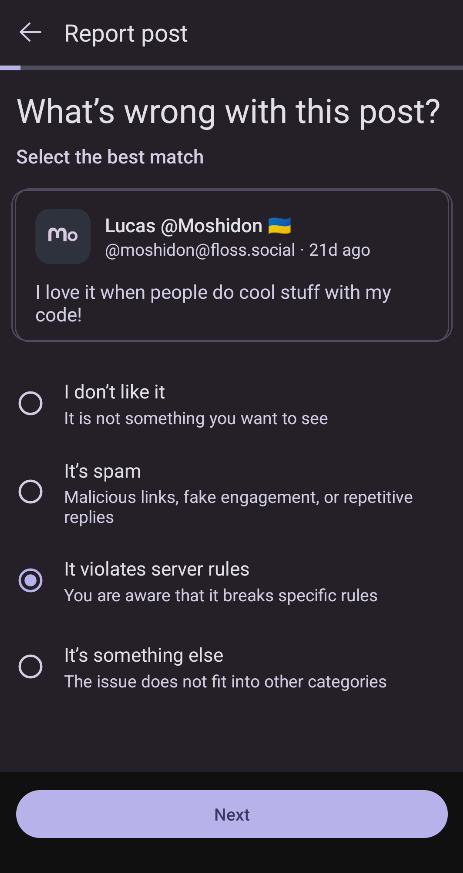Screen dimensions: 463x873
Task: Click 'You are aware that it breaks specific rules'
Action: 221,596
